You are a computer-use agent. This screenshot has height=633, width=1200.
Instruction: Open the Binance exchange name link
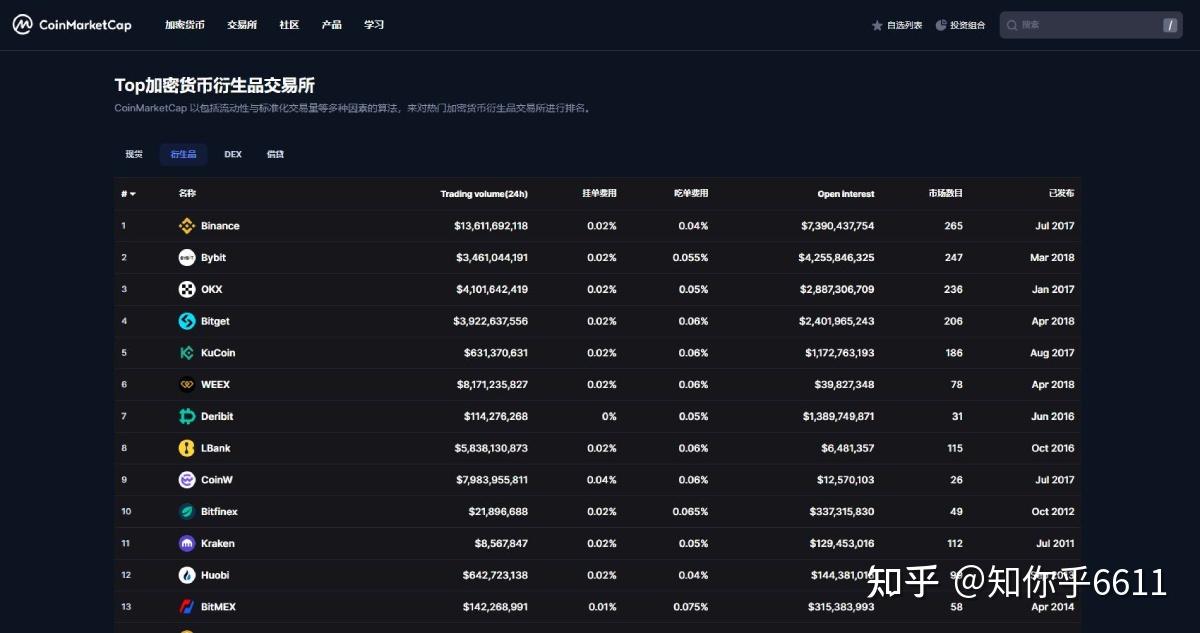point(220,226)
